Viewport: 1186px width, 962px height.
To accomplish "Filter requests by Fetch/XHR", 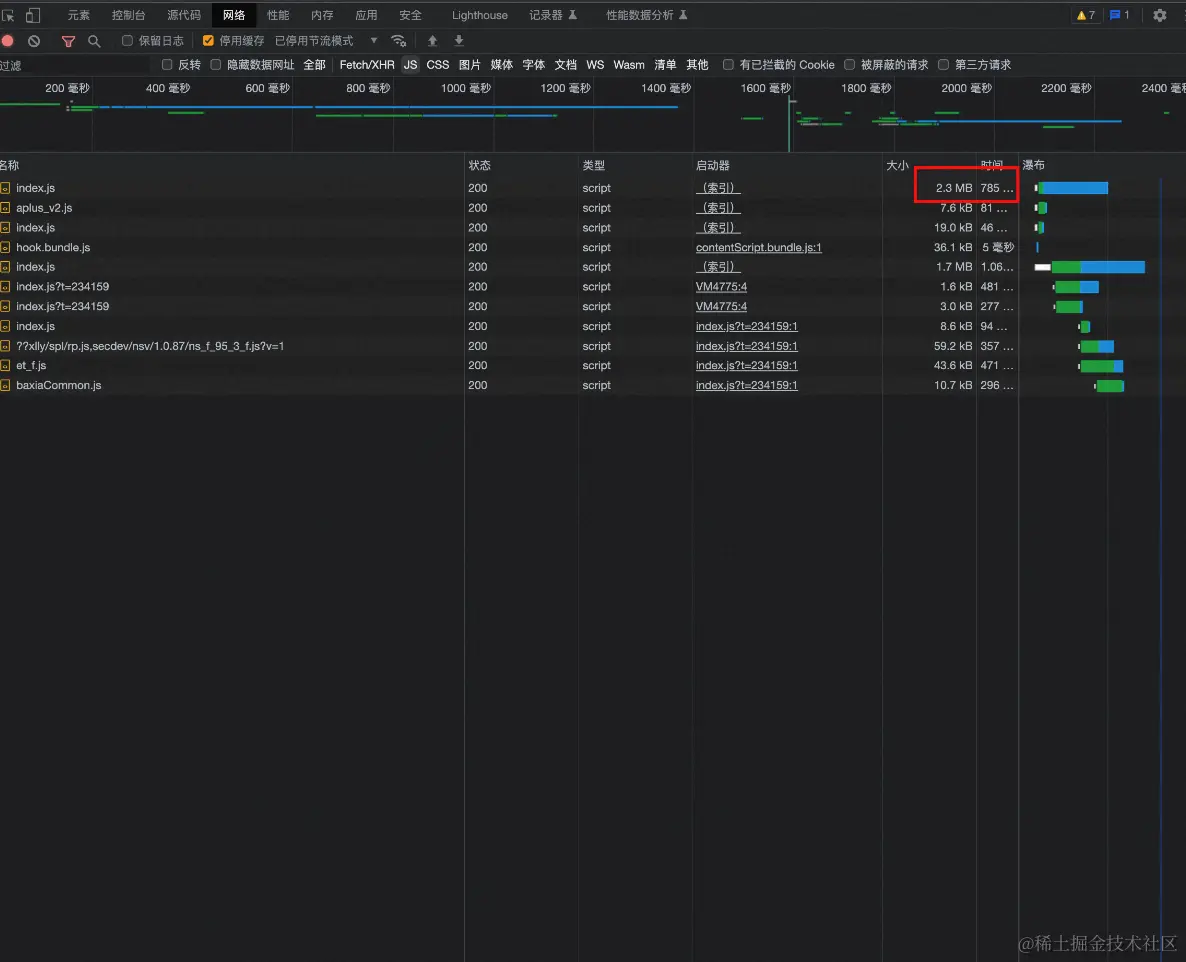I will [367, 65].
